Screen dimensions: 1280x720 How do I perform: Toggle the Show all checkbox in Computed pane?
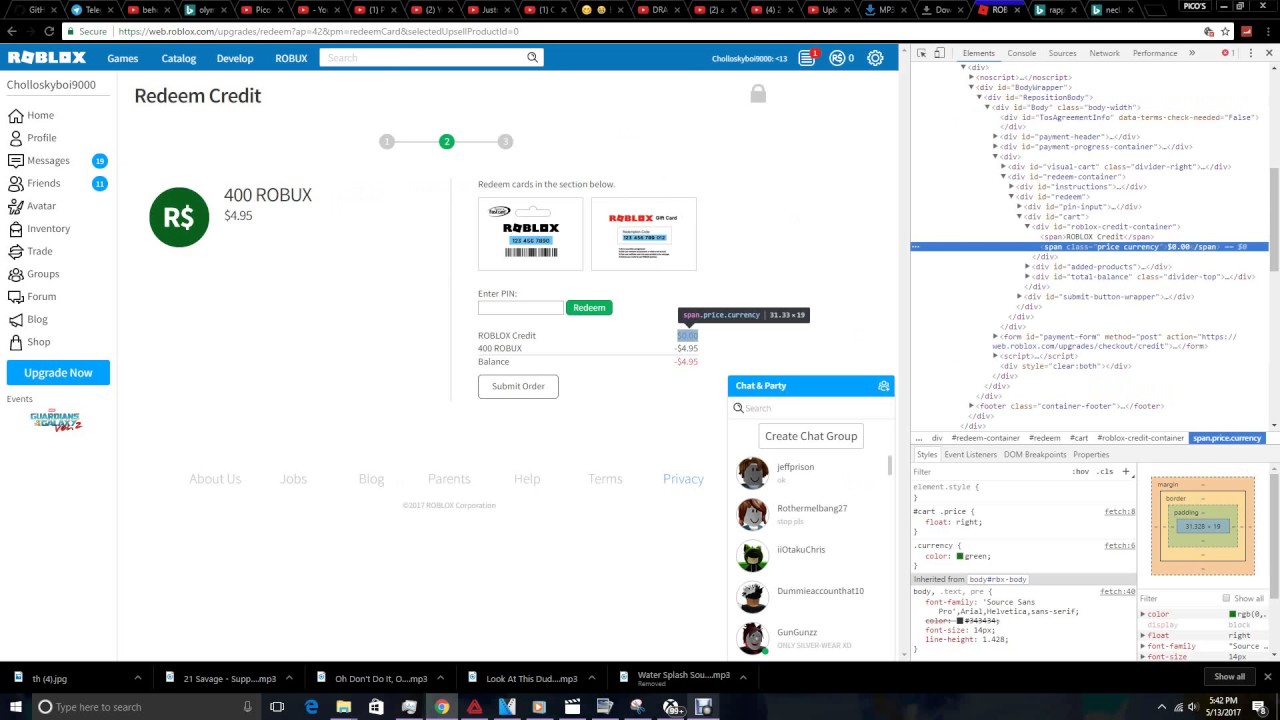coord(1226,598)
